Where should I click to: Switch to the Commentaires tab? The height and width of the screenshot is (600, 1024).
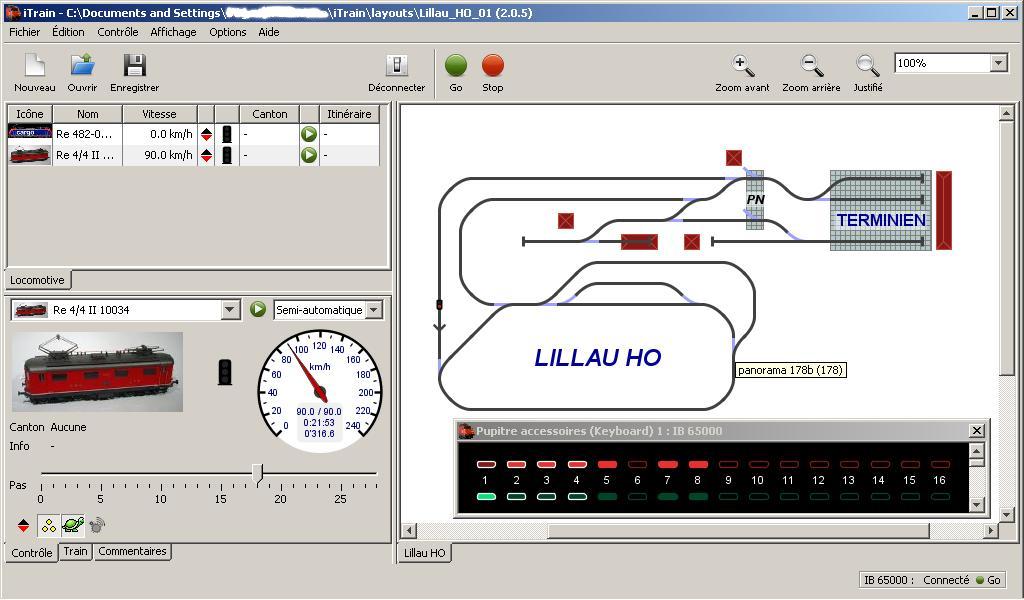point(133,551)
